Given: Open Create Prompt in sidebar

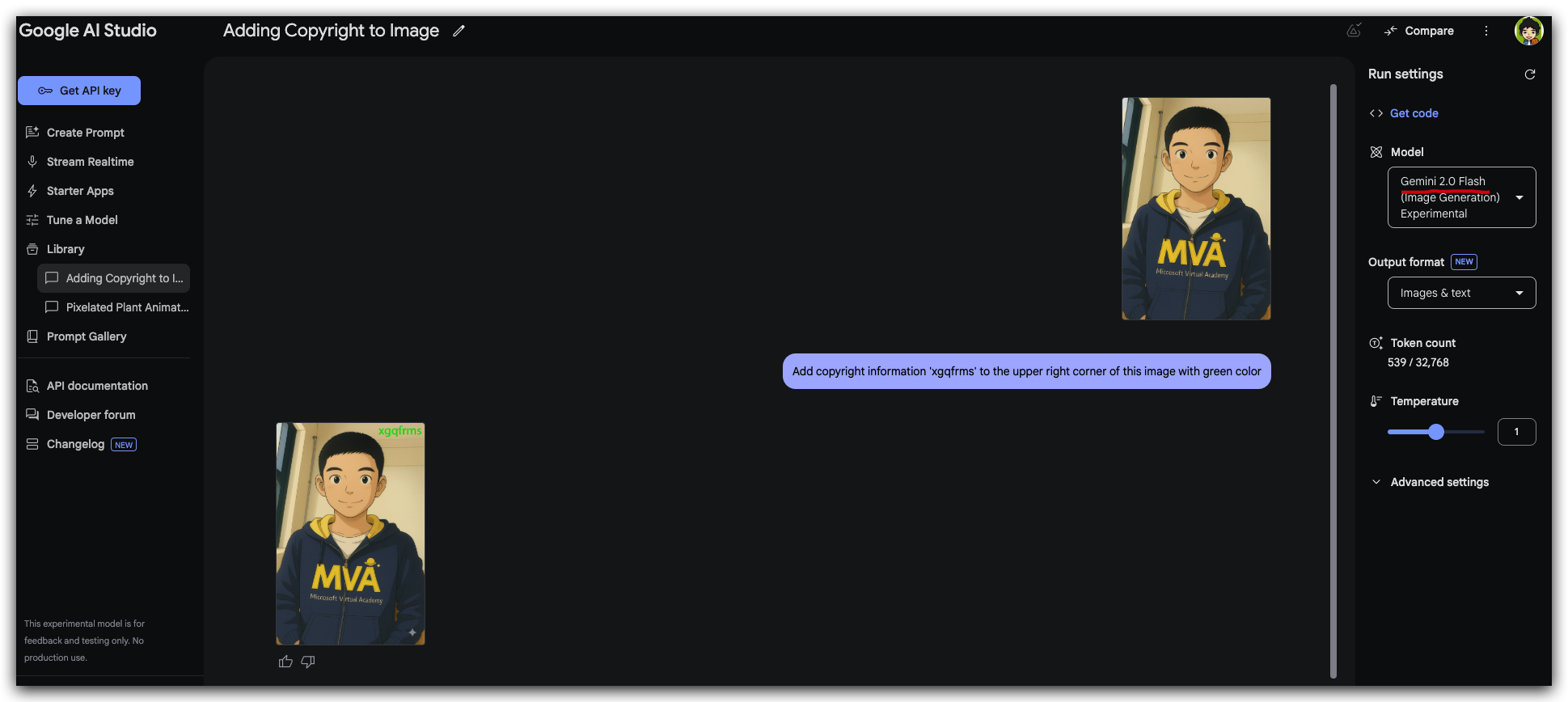Looking at the screenshot, I should click(85, 133).
